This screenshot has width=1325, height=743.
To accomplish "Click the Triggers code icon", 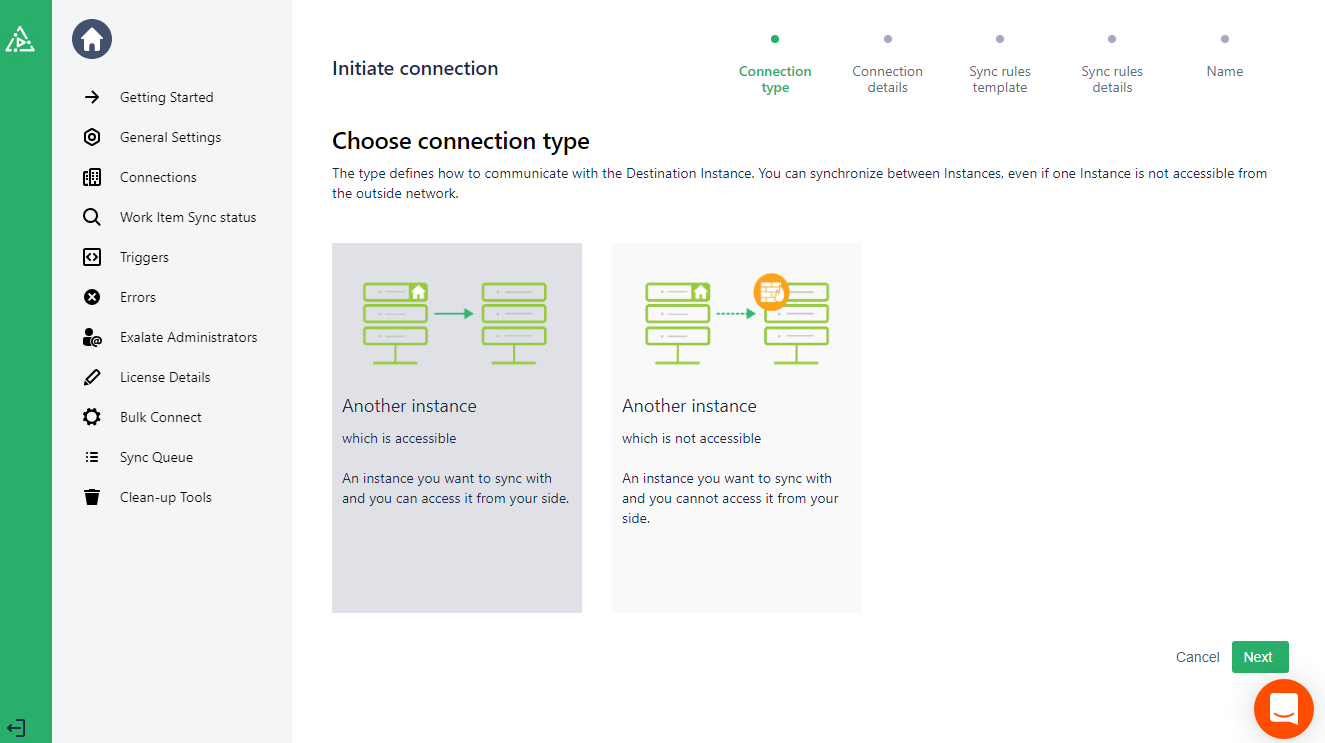I will click(92, 257).
